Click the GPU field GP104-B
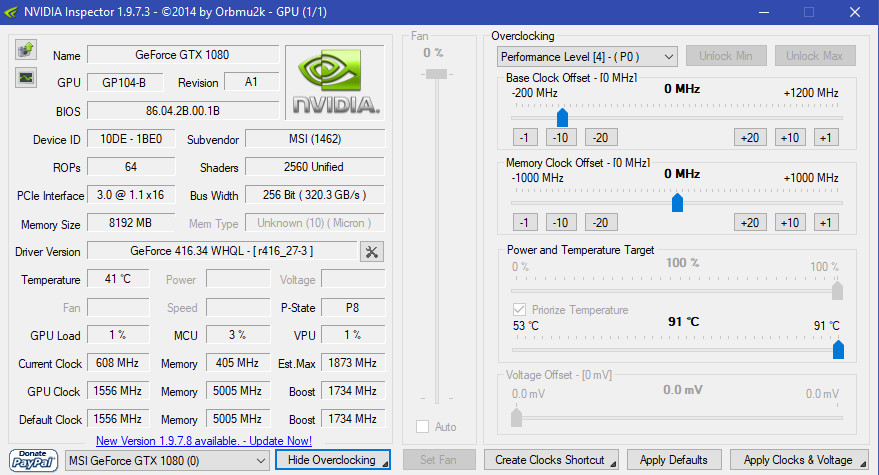 coord(125,82)
